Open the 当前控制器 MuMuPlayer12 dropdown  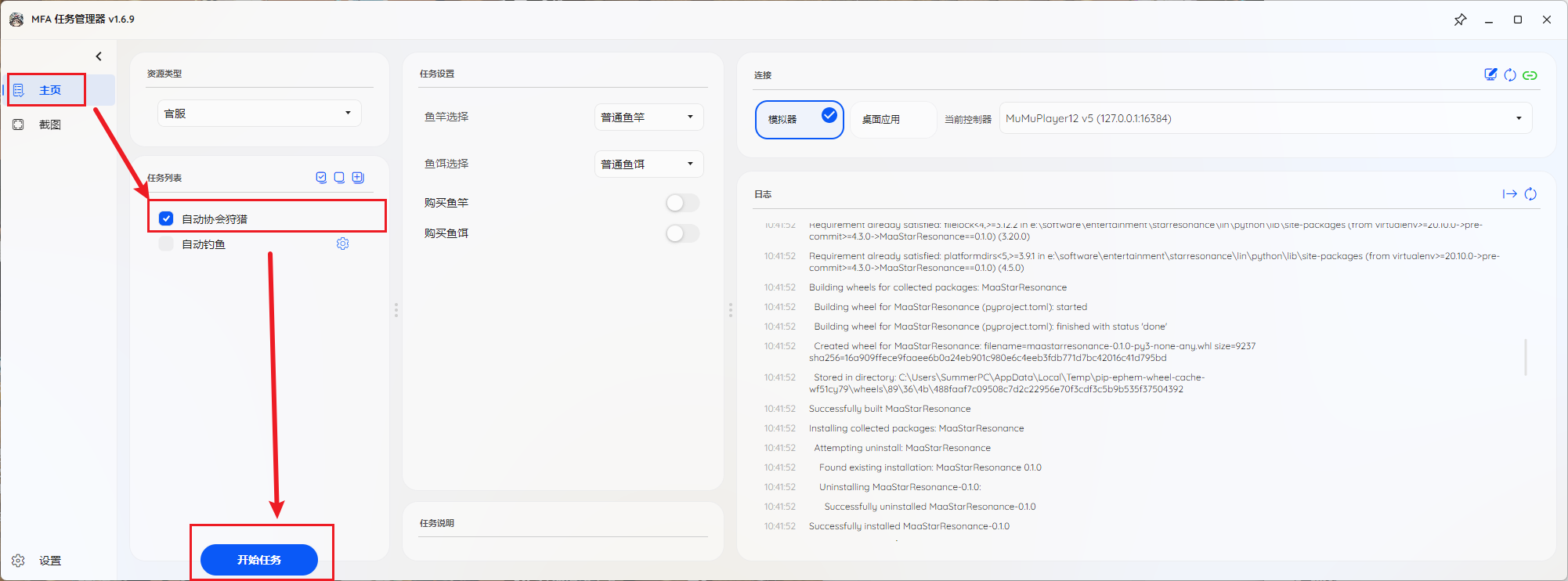pyautogui.click(x=1265, y=119)
